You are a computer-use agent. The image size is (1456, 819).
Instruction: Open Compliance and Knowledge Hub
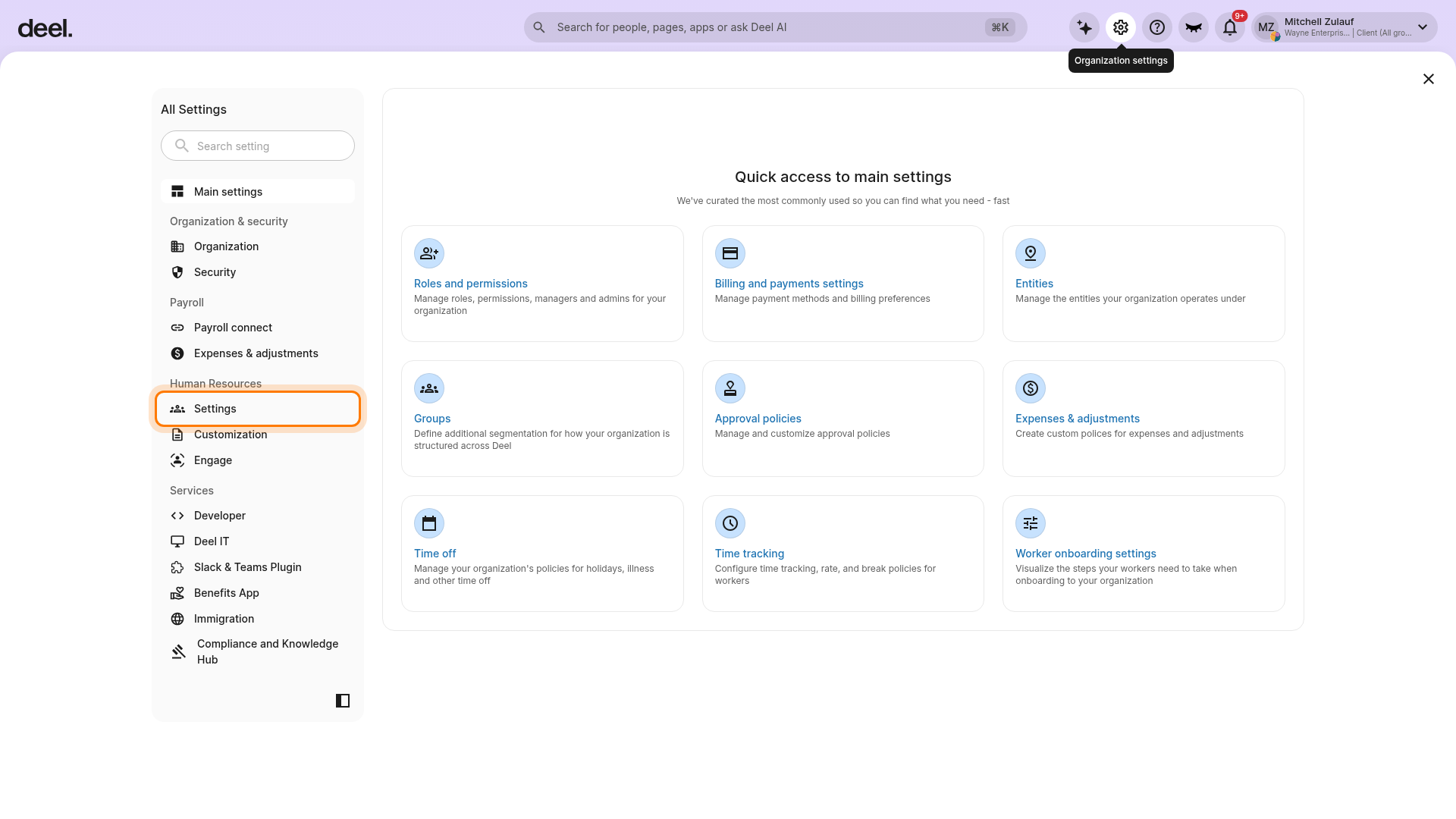click(258, 651)
